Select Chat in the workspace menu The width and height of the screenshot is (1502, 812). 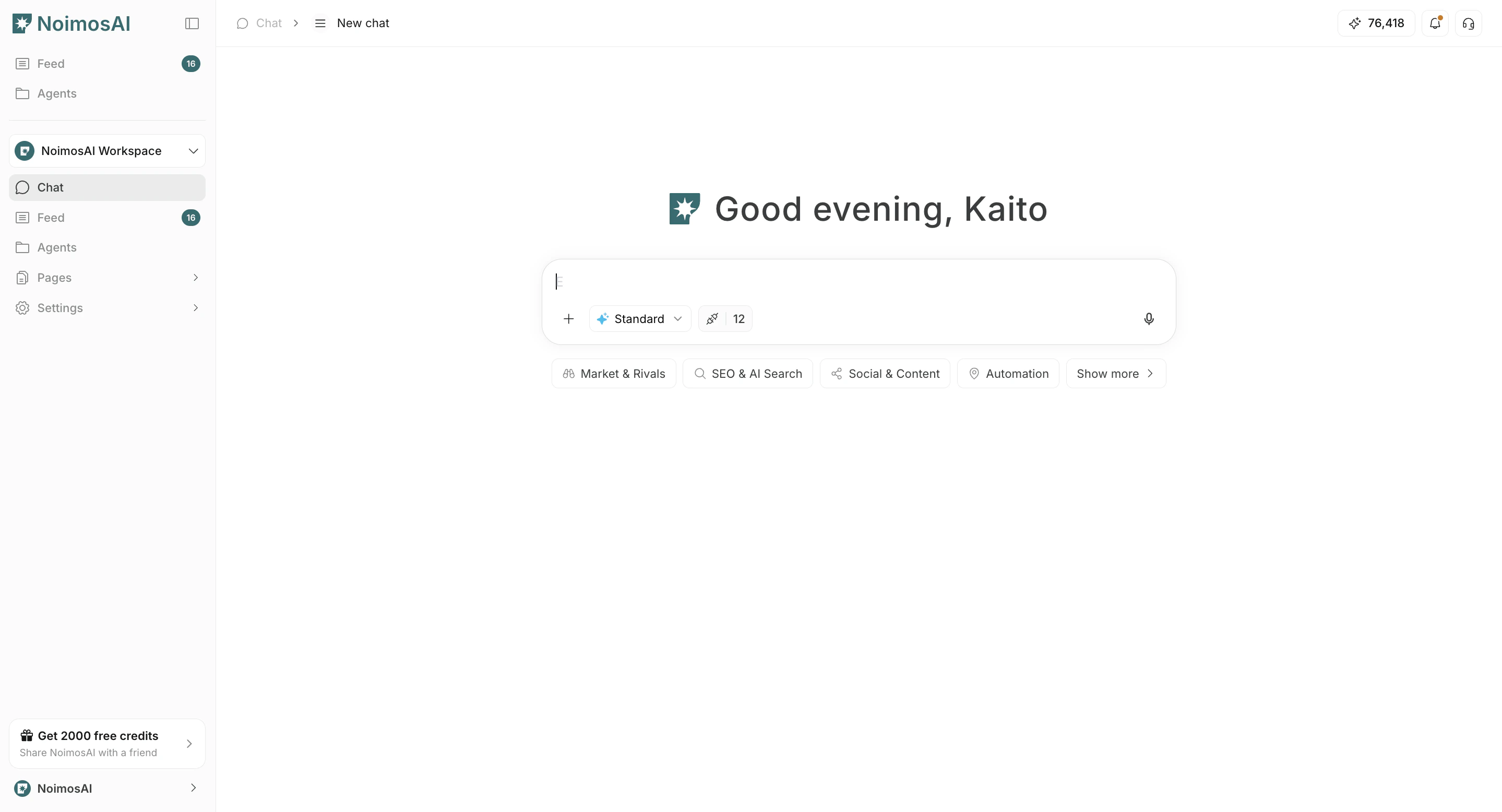[x=108, y=187]
